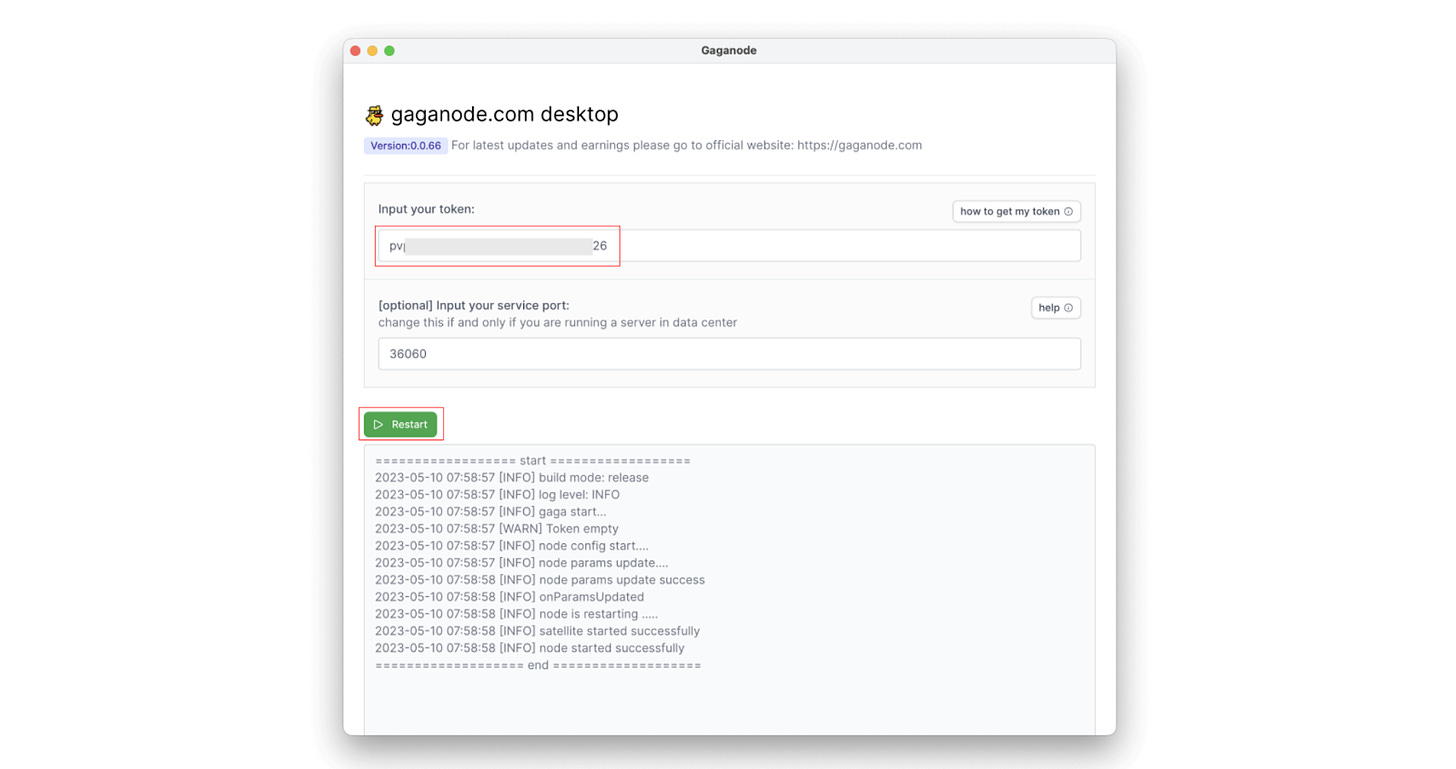Select log line 'node params update success'
Viewport: 1456px width, 769px height.
click(540, 580)
